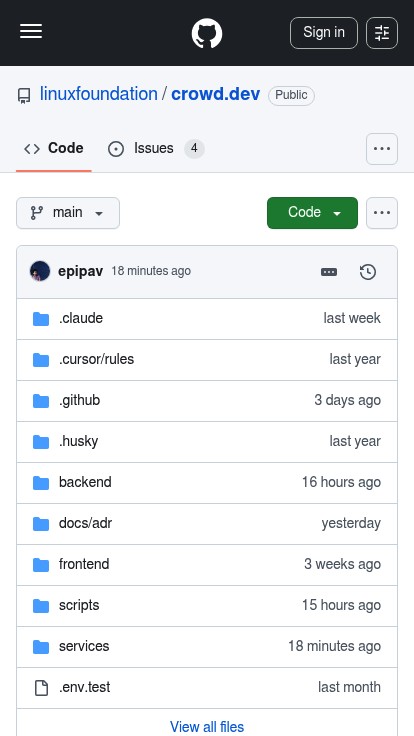The height and width of the screenshot is (736, 414).
Task: Open the services folder
Action: click(x=84, y=646)
